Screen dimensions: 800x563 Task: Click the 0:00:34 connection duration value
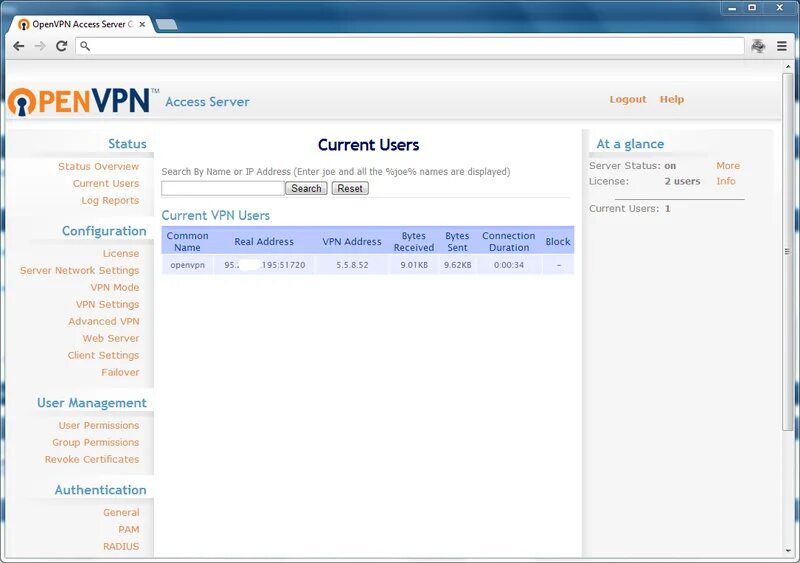509,265
